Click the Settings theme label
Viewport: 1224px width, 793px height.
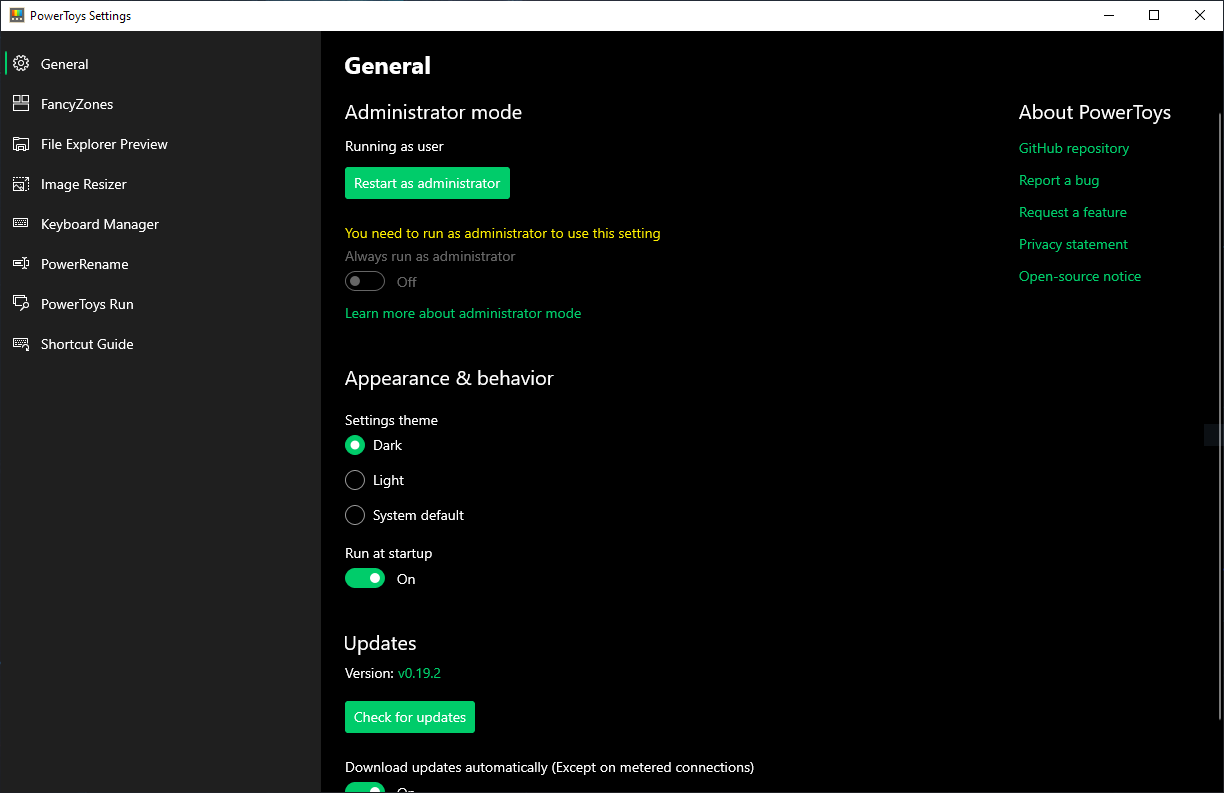(391, 420)
